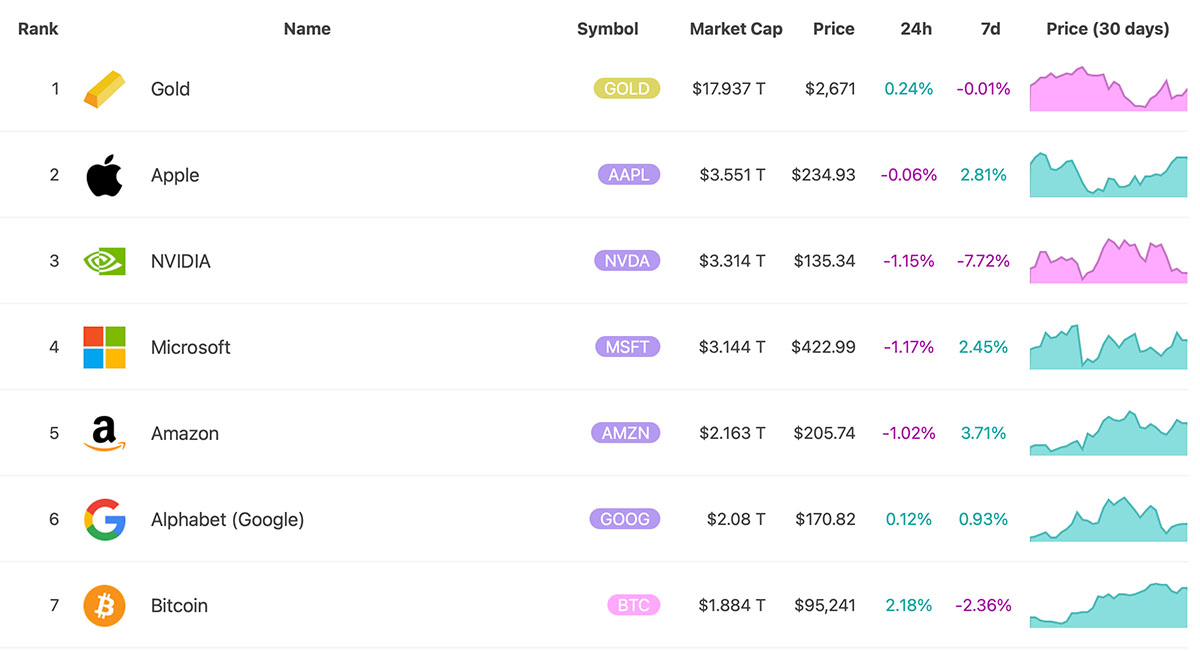Click the $205.74 price cell
The width and height of the screenshot is (1200, 651).
[x=825, y=433]
